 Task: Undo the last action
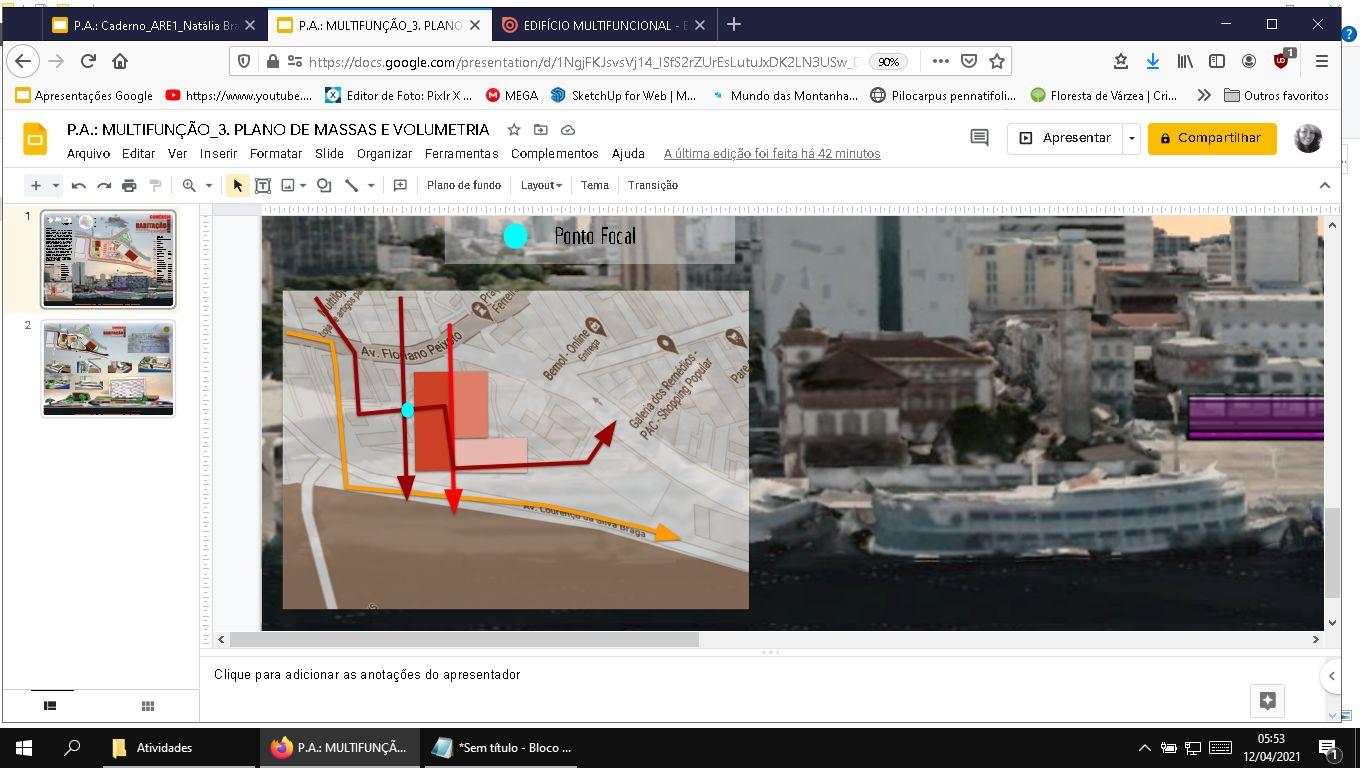[x=78, y=185]
